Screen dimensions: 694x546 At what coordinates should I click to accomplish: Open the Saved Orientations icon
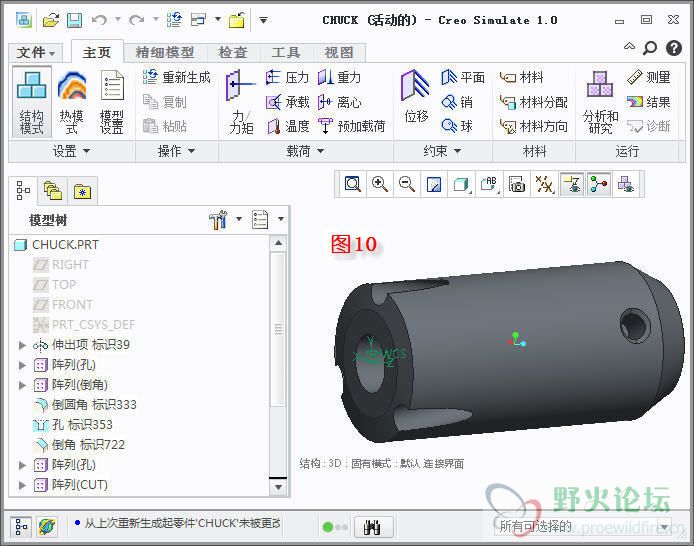[489, 184]
